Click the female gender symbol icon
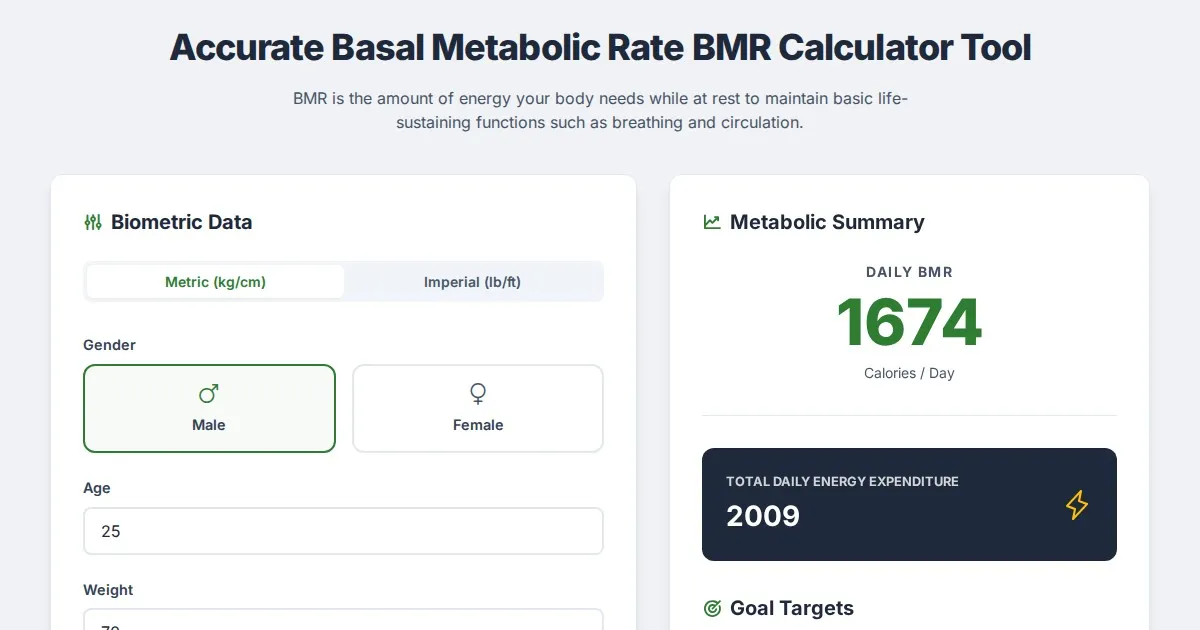The image size is (1200, 630). pos(478,394)
